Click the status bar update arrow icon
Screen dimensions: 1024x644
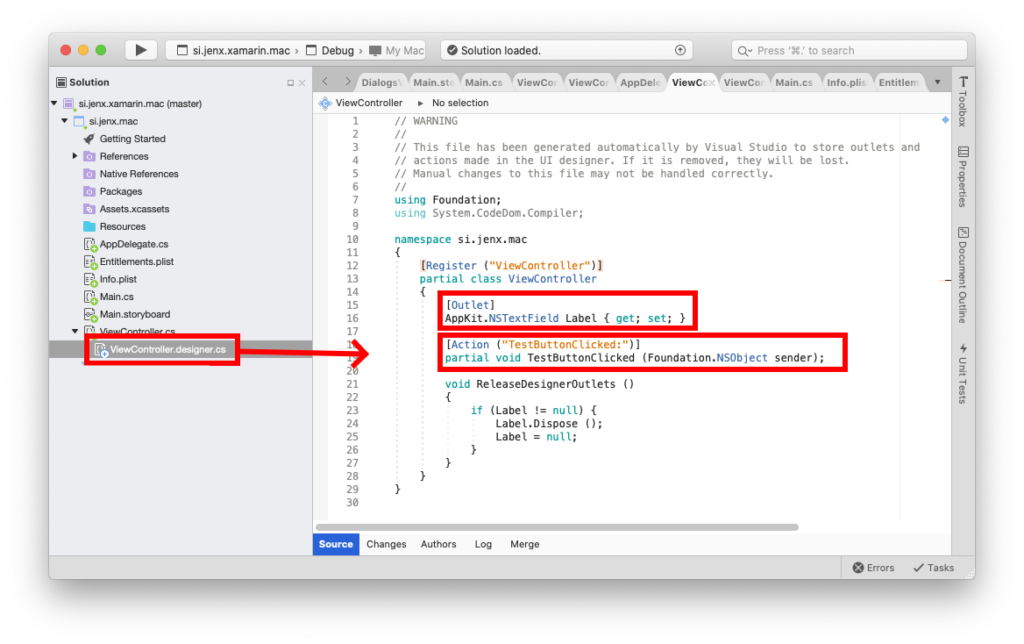point(680,50)
